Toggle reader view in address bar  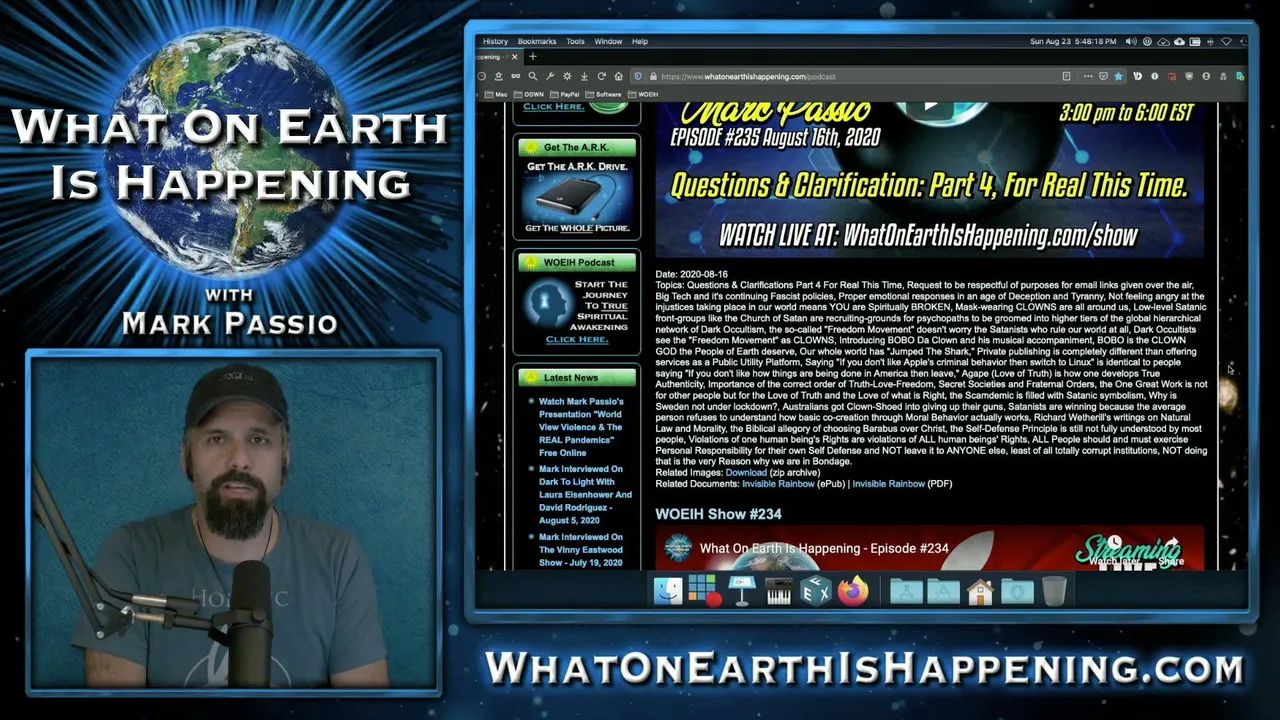pyautogui.click(x=1067, y=76)
